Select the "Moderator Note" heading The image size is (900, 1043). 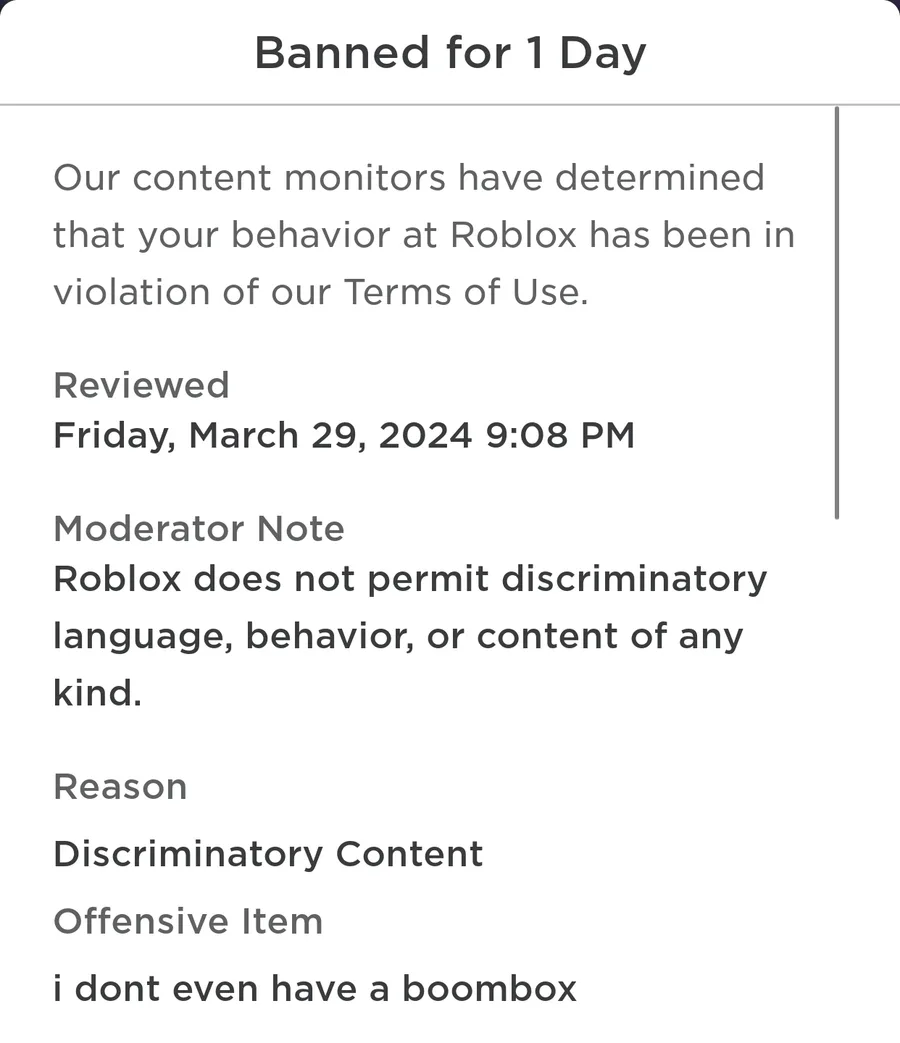pos(198,528)
